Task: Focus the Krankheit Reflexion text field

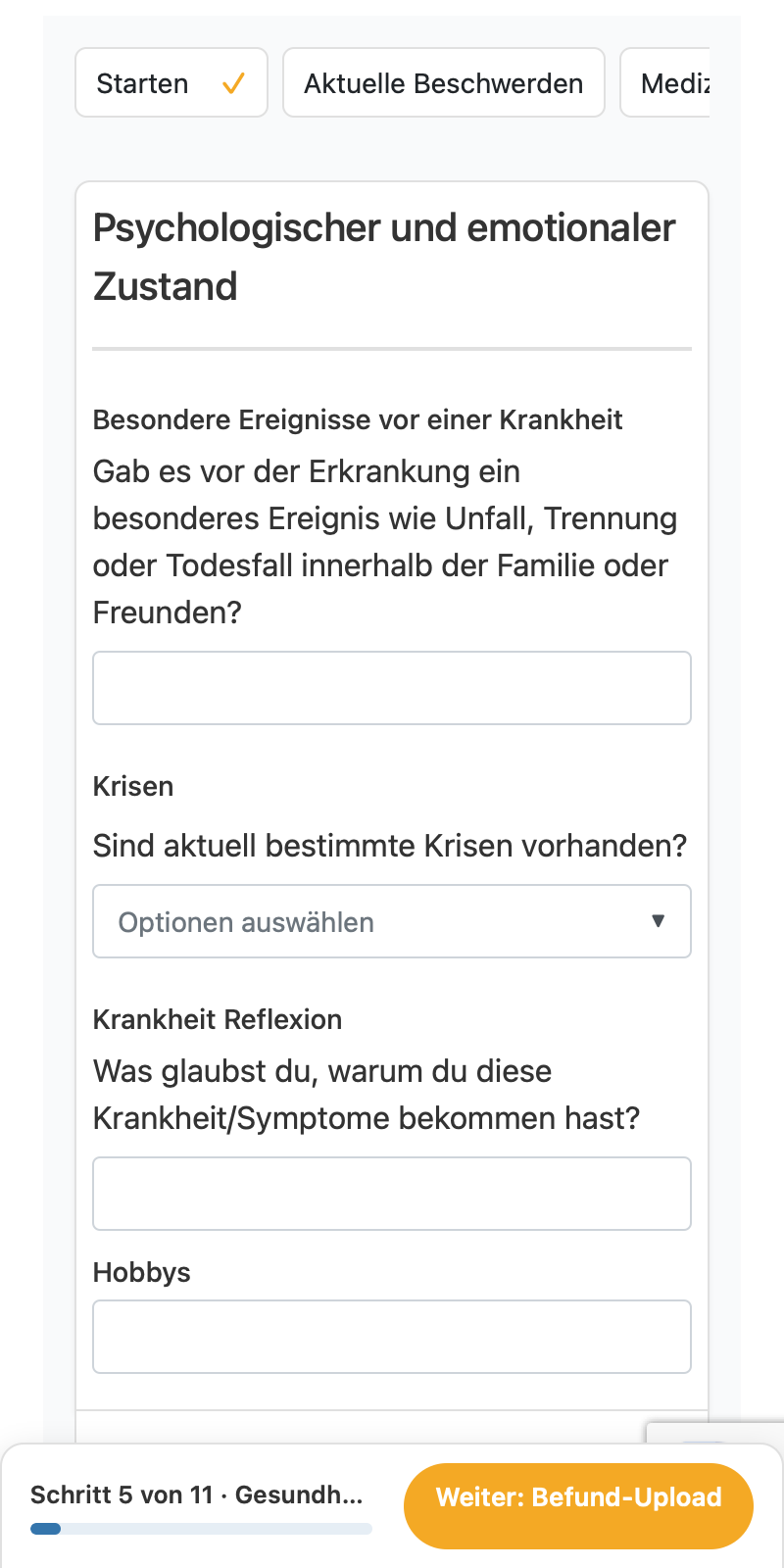Action: tap(392, 1194)
